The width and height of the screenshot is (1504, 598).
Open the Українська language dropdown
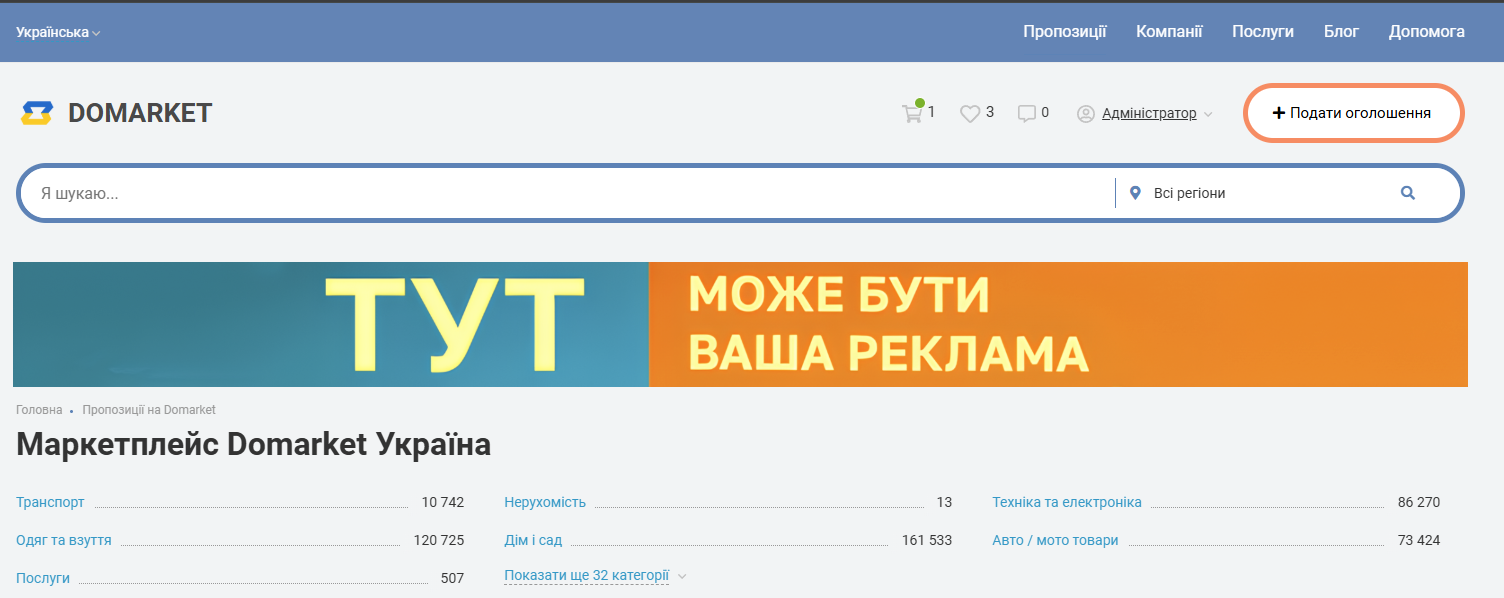(x=58, y=32)
